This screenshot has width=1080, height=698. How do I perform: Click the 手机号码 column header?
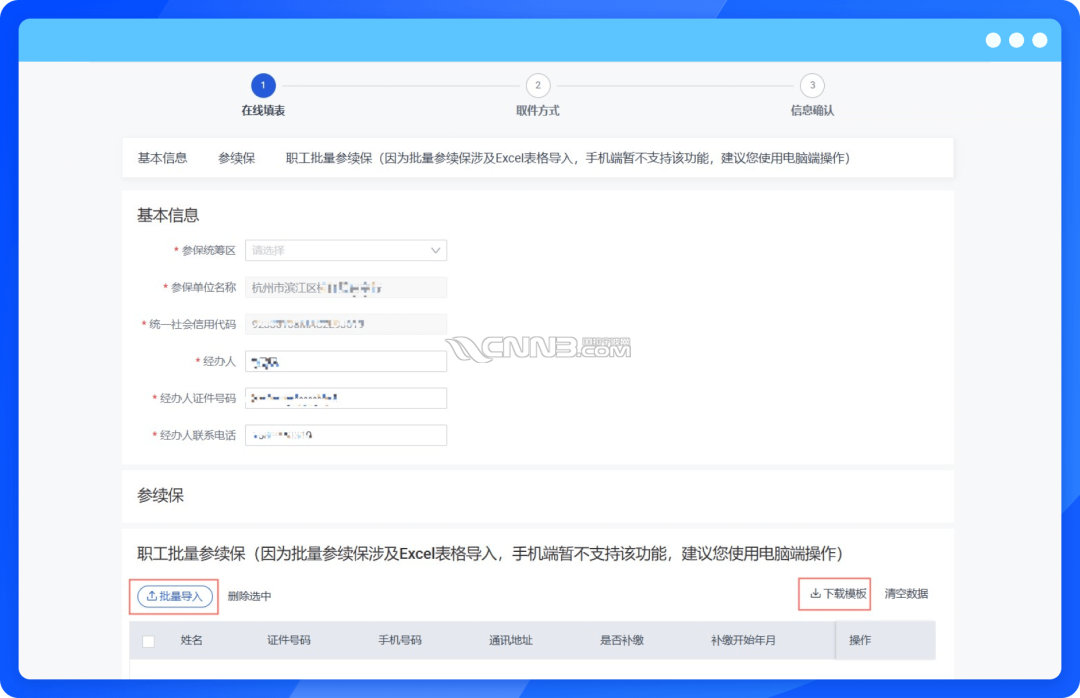tap(399, 640)
